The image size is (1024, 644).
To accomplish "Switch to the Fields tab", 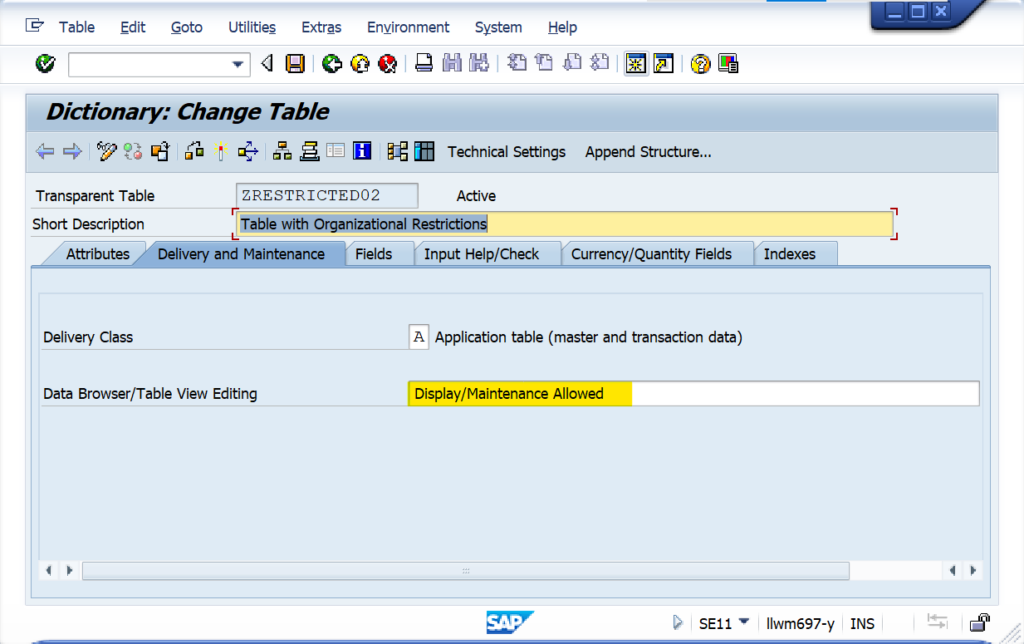I will 374,254.
